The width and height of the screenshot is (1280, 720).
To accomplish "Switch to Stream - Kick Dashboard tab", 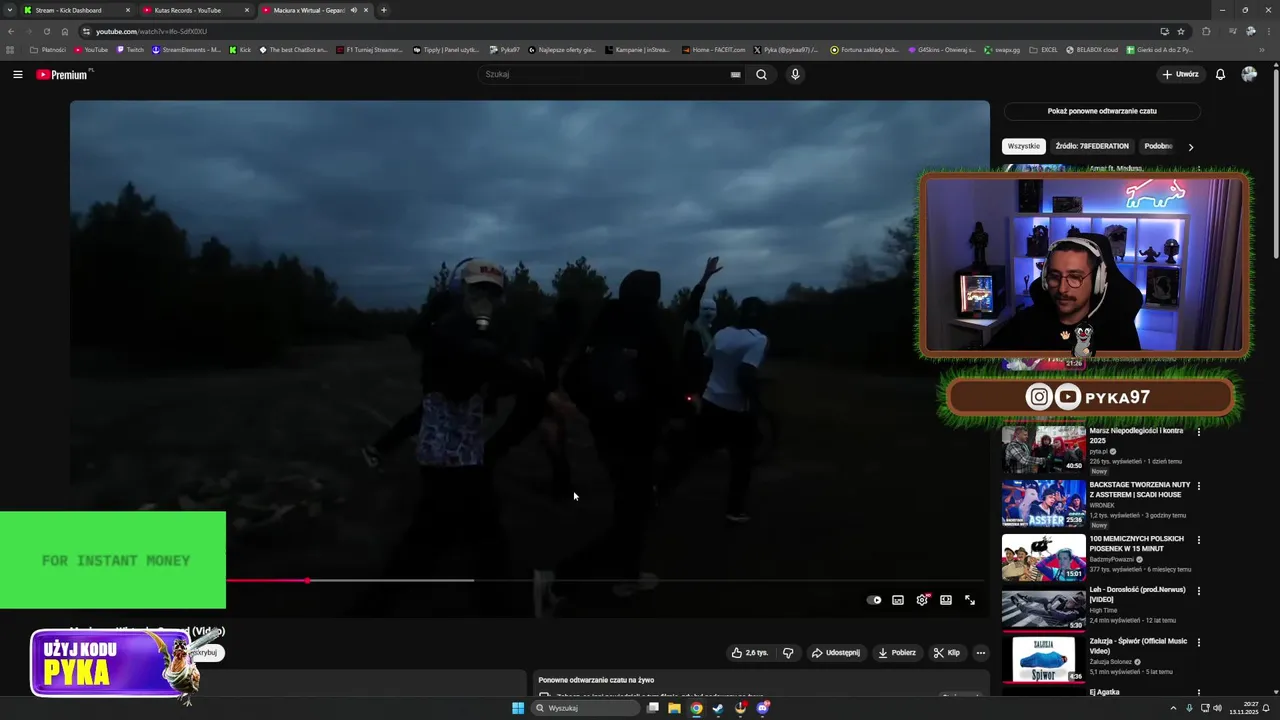I will [x=75, y=10].
